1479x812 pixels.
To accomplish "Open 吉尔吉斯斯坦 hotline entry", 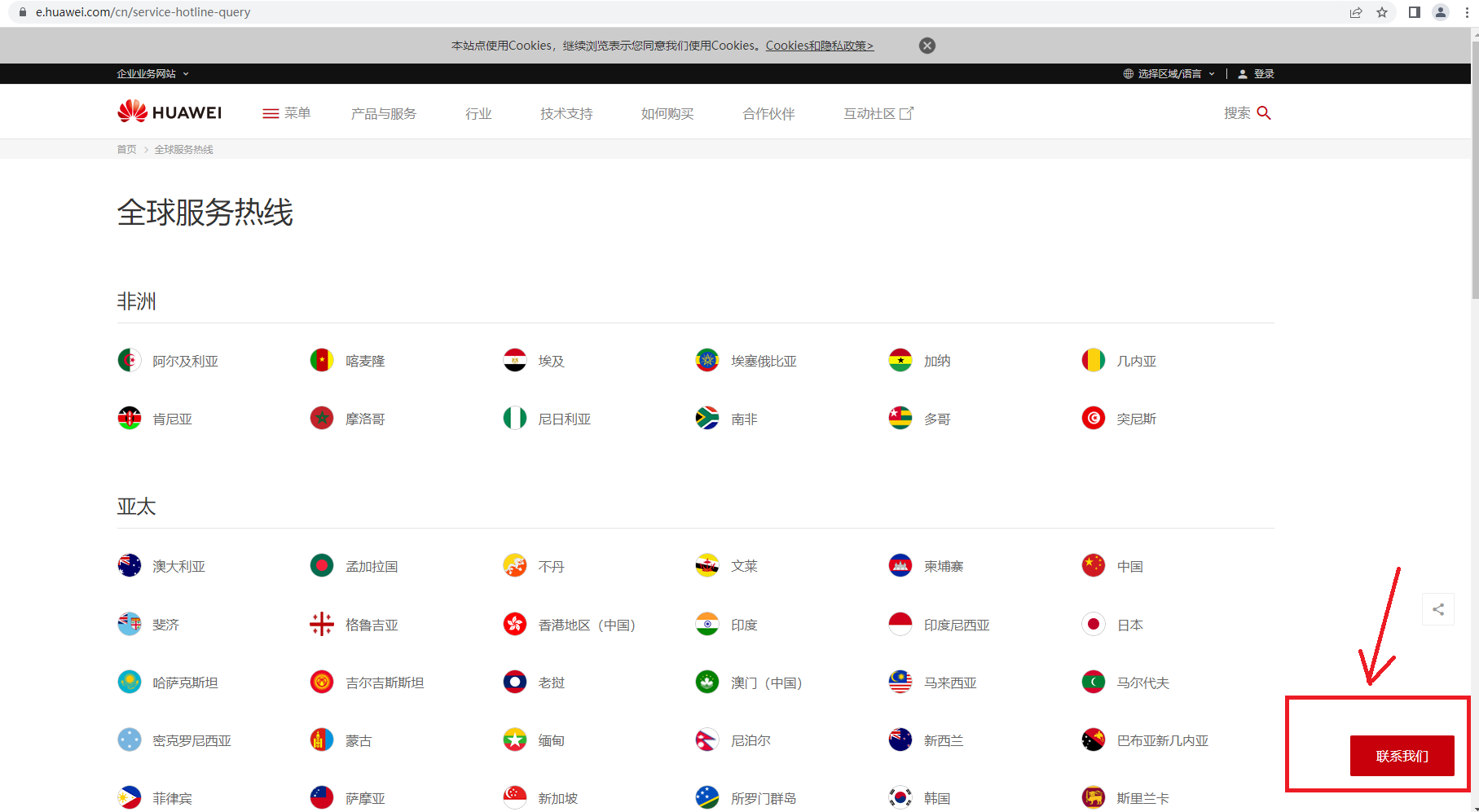I will pyautogui.click(x=368, y=682).
